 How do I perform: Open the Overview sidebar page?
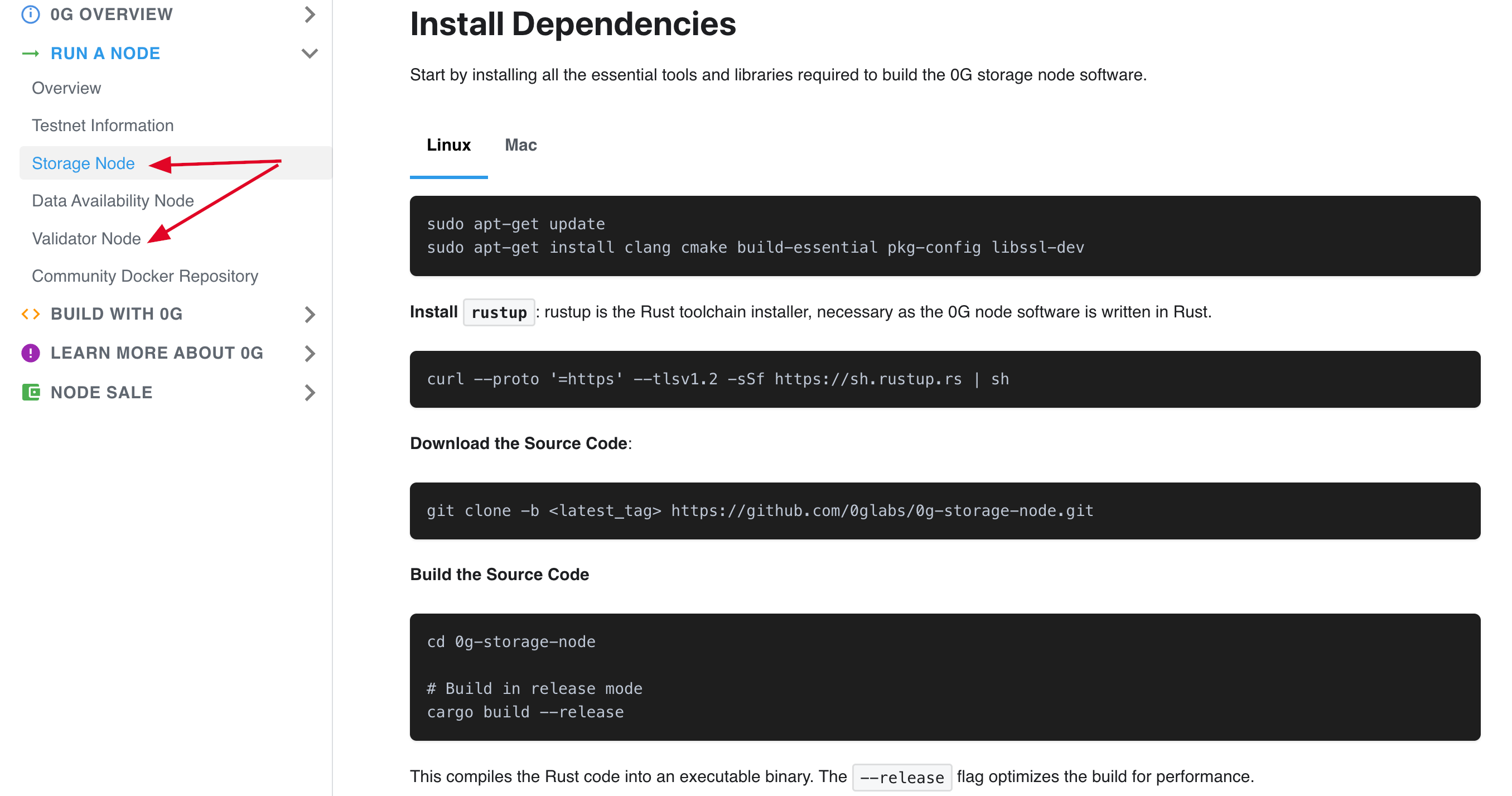click(66, 88)
